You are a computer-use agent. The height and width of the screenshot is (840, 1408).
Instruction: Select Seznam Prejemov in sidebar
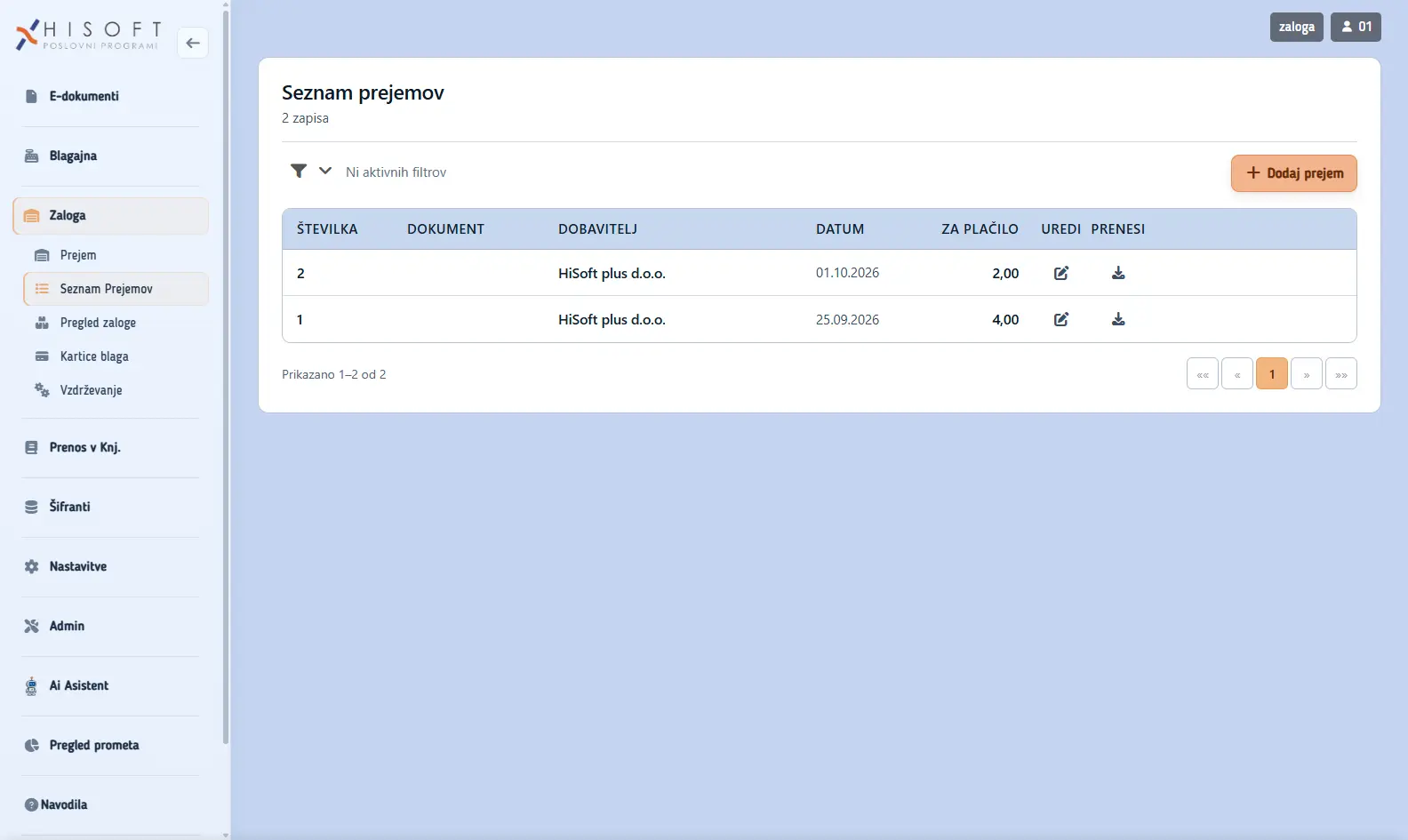tap(116, 289)
